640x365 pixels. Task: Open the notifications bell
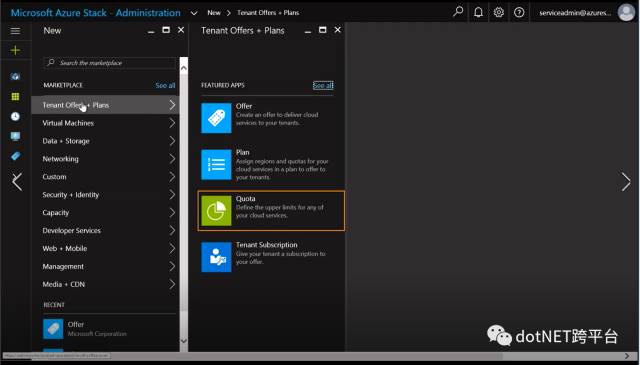[478, 12]
